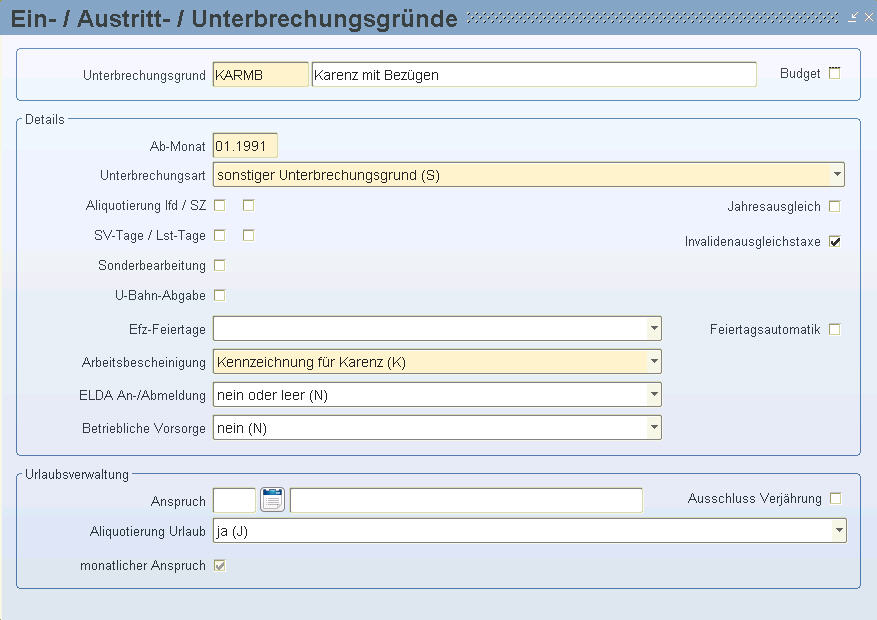Click the KARMB Unterbrechungsgrund code field
The width and height of the screenshot is (877, 620).
click(260, 74)
